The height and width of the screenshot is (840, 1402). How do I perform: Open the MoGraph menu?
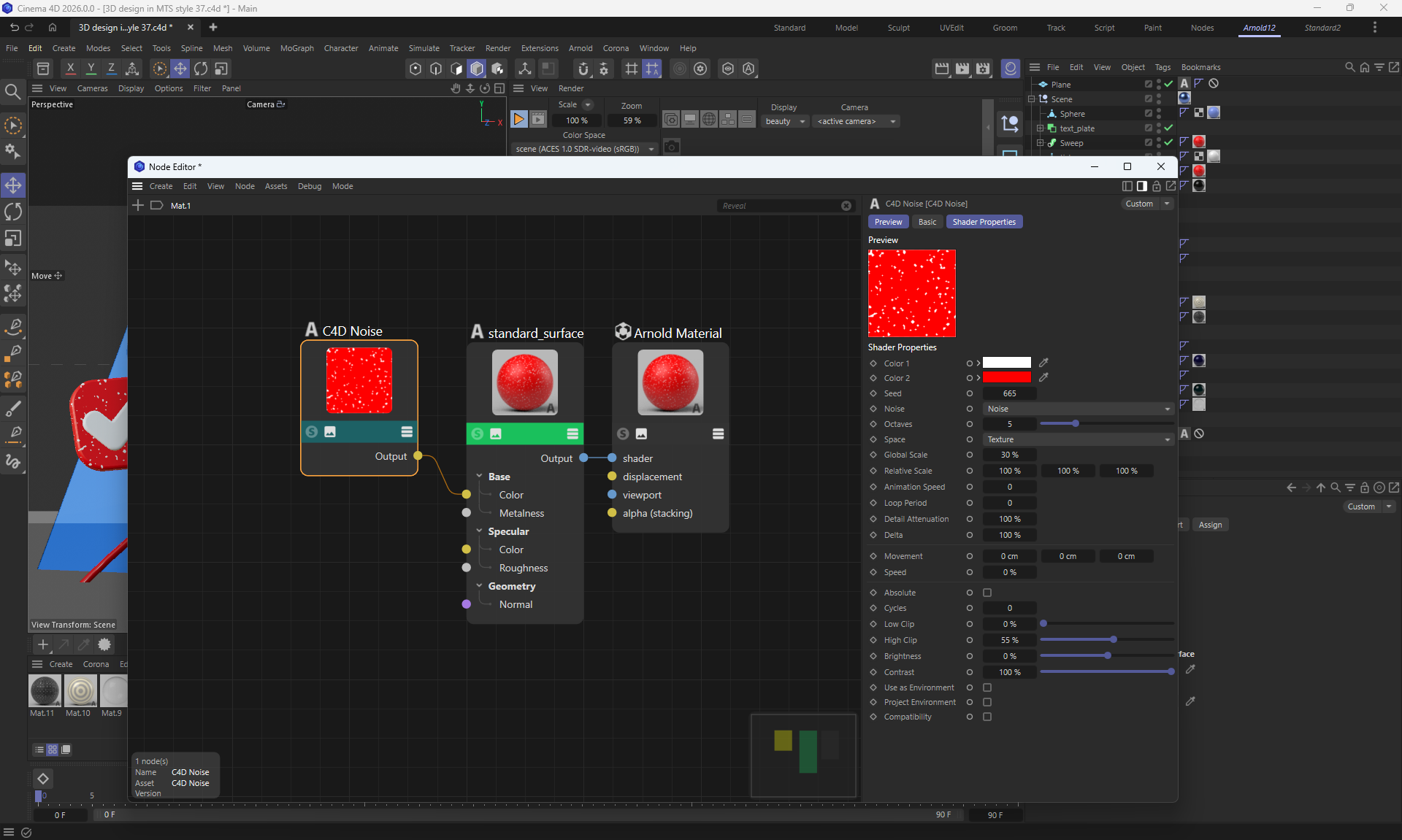click(x=296, y=48)
